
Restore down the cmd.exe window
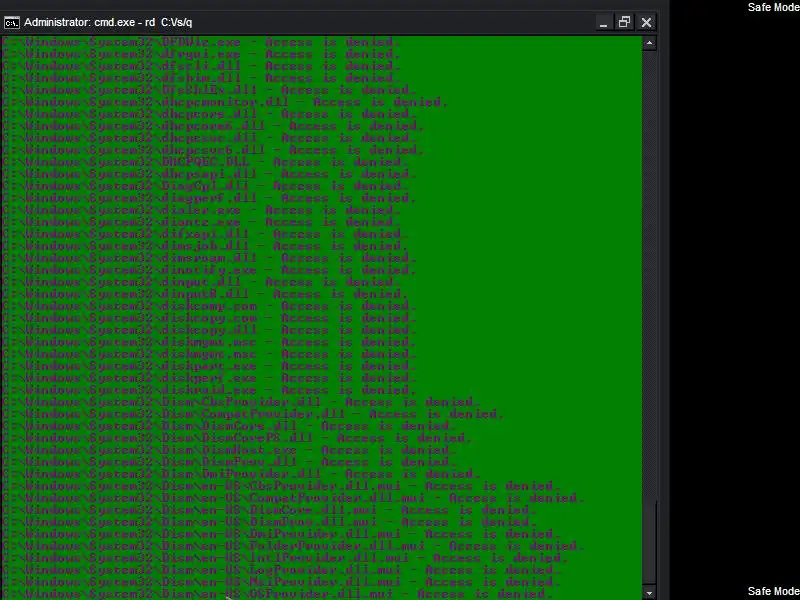[x=624, y=22]
